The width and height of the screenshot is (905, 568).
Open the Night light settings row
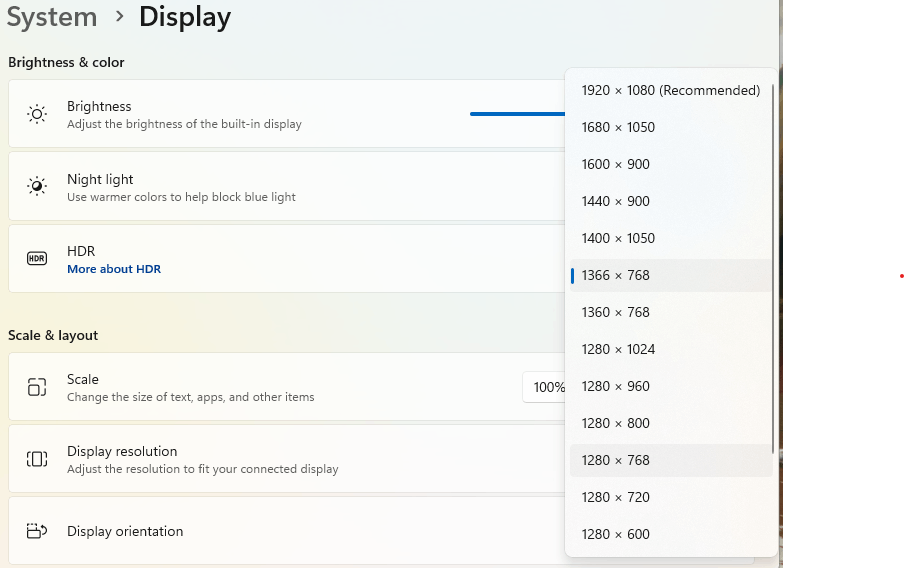[287, 186]
